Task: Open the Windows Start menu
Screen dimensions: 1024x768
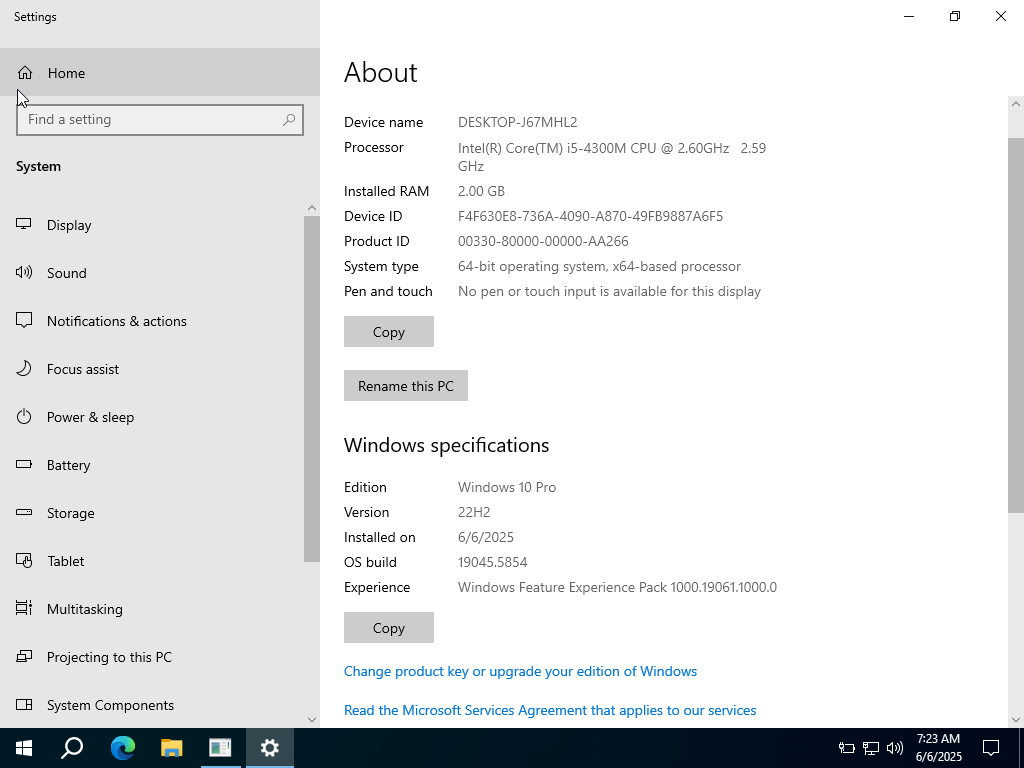Action: pos(24,748)
